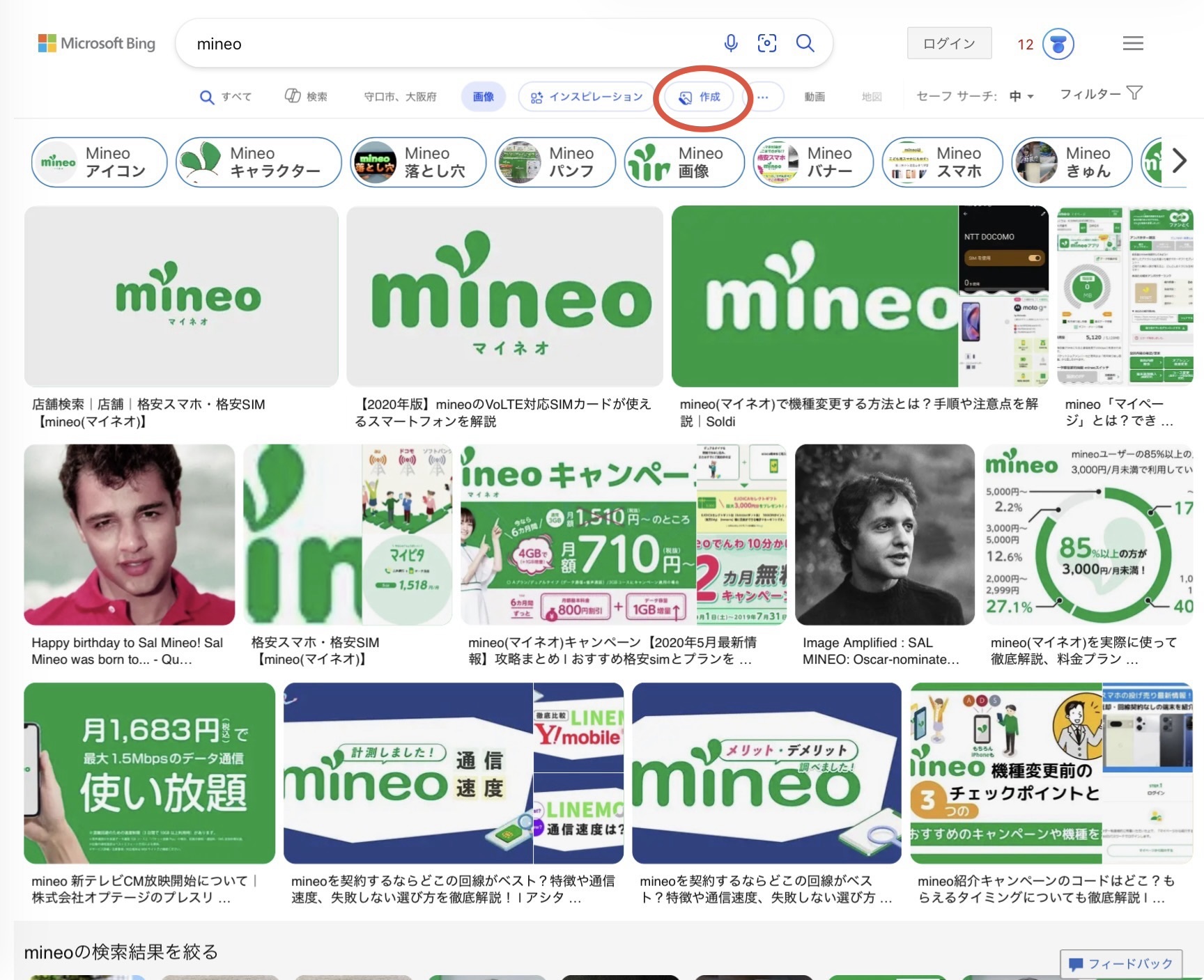Click the ログイン button
This screenshot has width=1204, height=980.
click(948, 43)
